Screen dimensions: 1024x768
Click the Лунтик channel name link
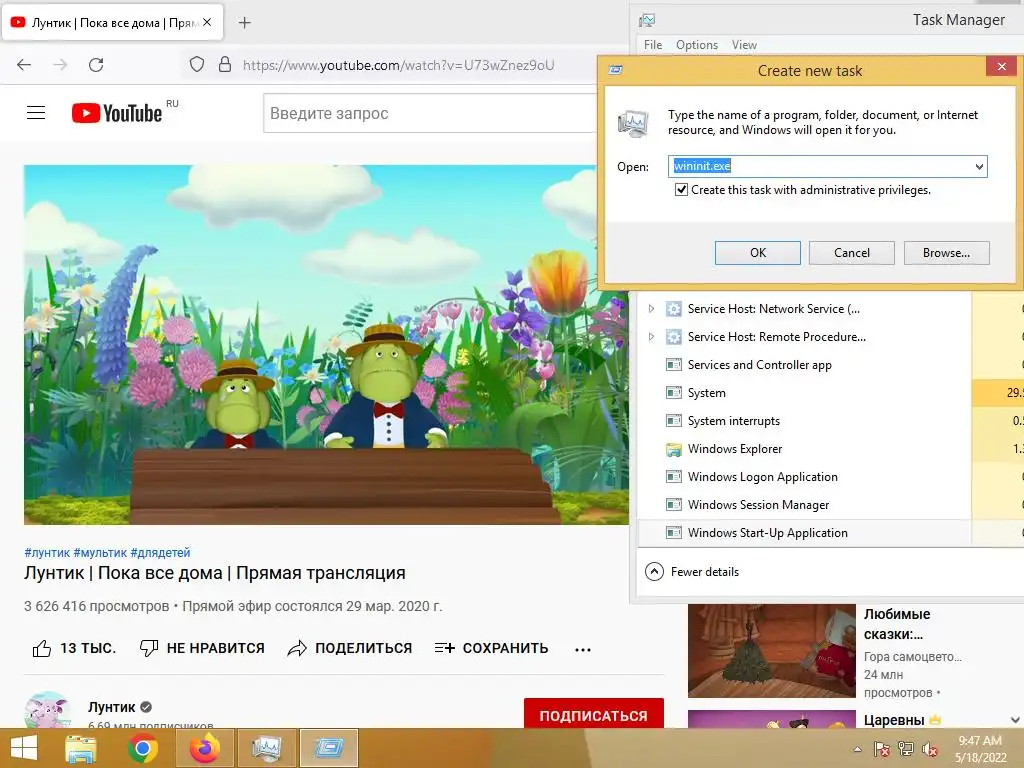[112, 707]
